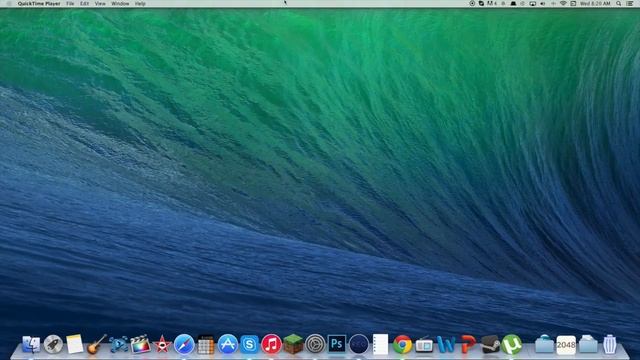The height and width of the screenshot is (360, 640).
Task: Open QuickTime Player application menu
Action: [39, 4]
